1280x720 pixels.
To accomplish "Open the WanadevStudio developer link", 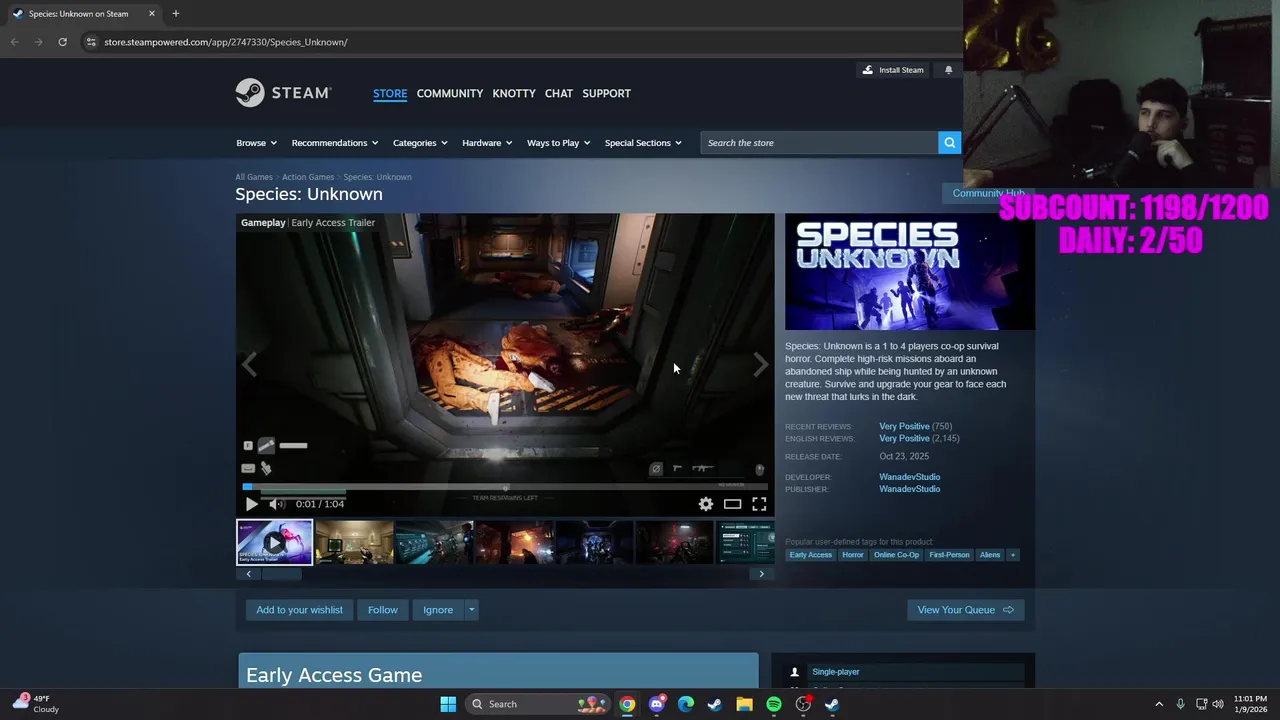I will click(x=910, y=477).
